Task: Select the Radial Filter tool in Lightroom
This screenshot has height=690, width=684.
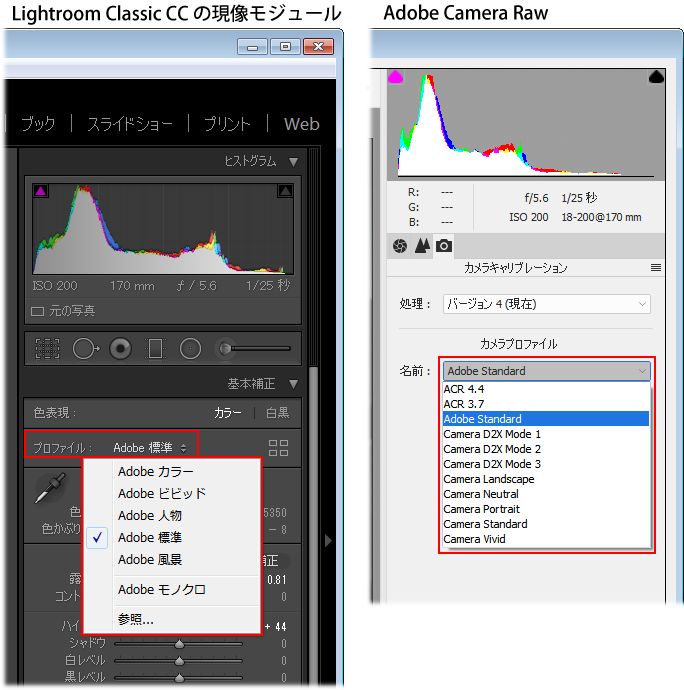Action: [x=190, y=349]
